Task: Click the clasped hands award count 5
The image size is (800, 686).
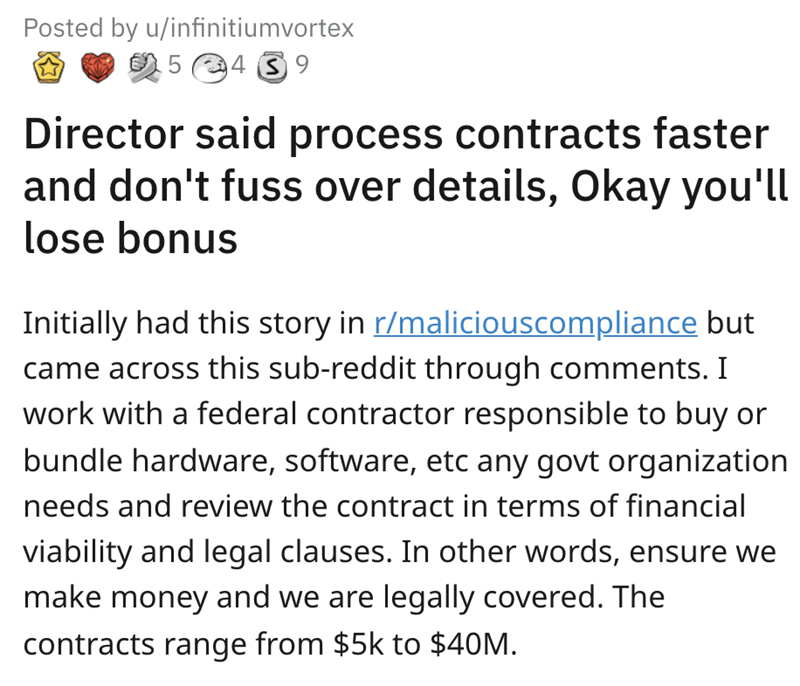Action: tap(174, 68)
